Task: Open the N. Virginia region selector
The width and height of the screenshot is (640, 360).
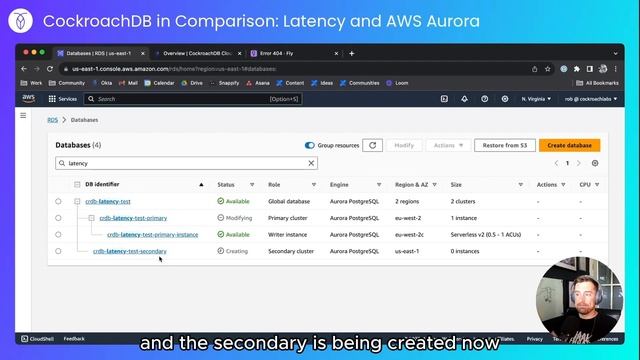Action: click(536, 99)
